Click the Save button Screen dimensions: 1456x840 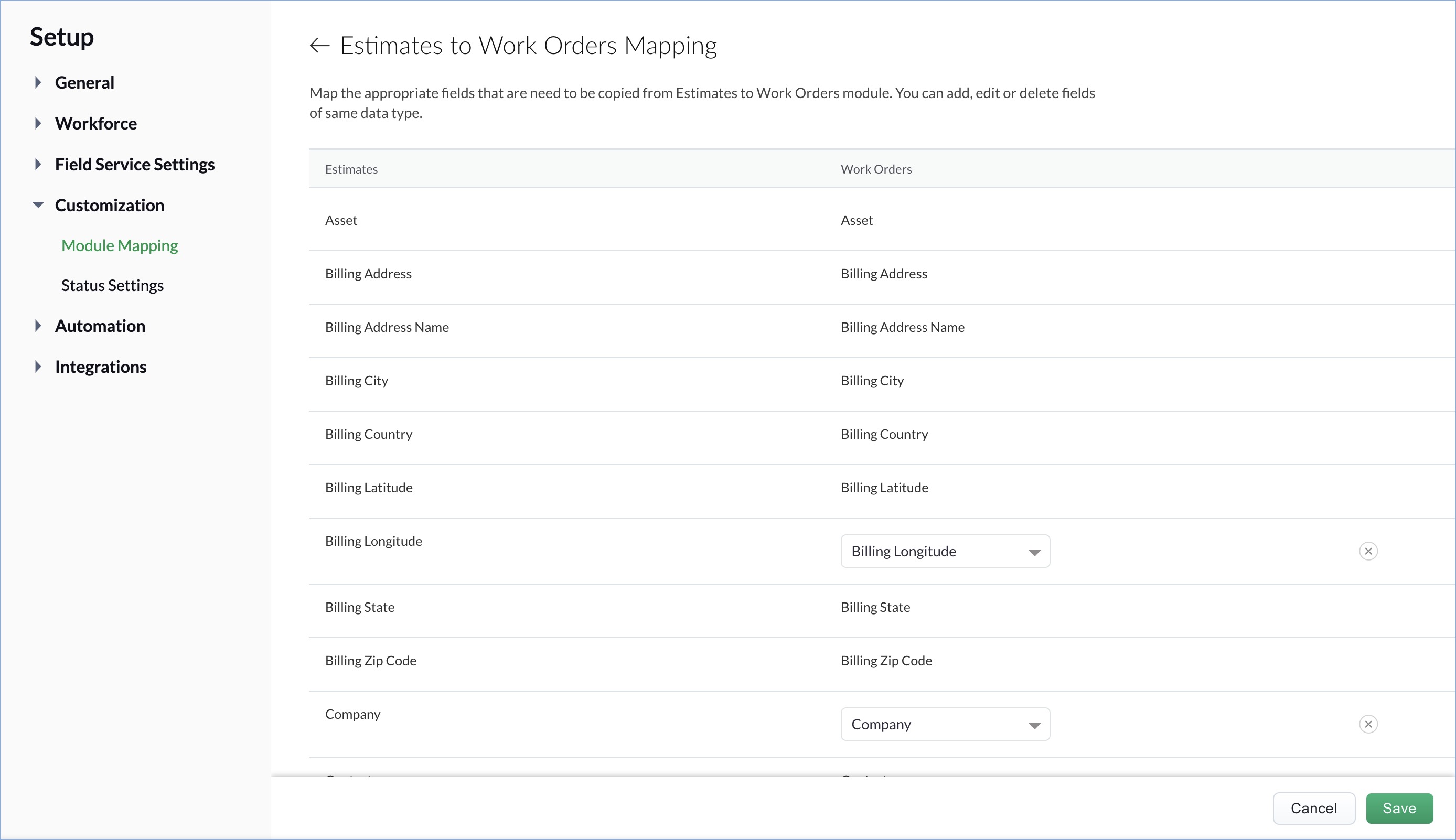1399,807
